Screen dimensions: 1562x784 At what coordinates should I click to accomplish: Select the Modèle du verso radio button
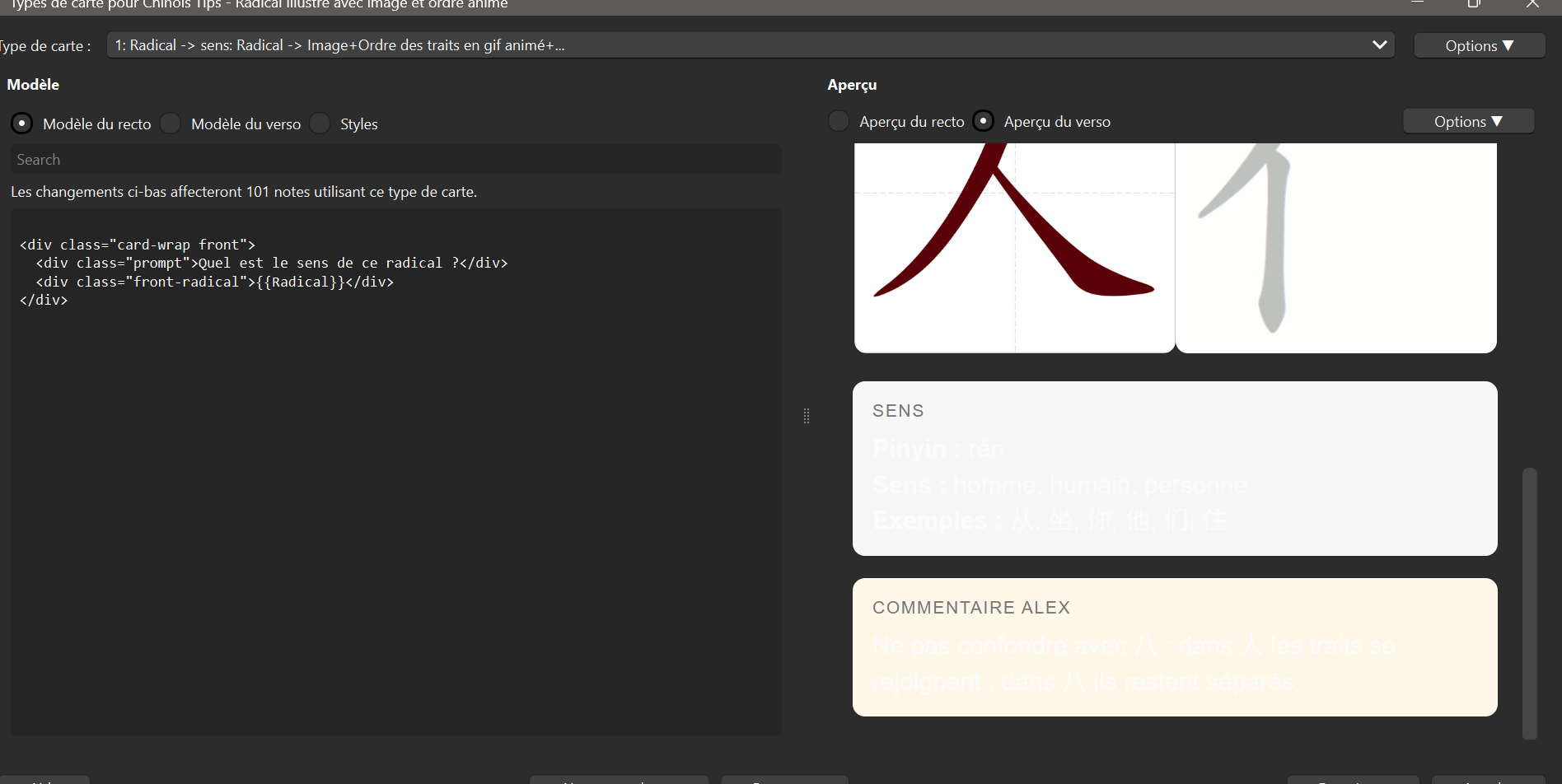tap(171, 124)
